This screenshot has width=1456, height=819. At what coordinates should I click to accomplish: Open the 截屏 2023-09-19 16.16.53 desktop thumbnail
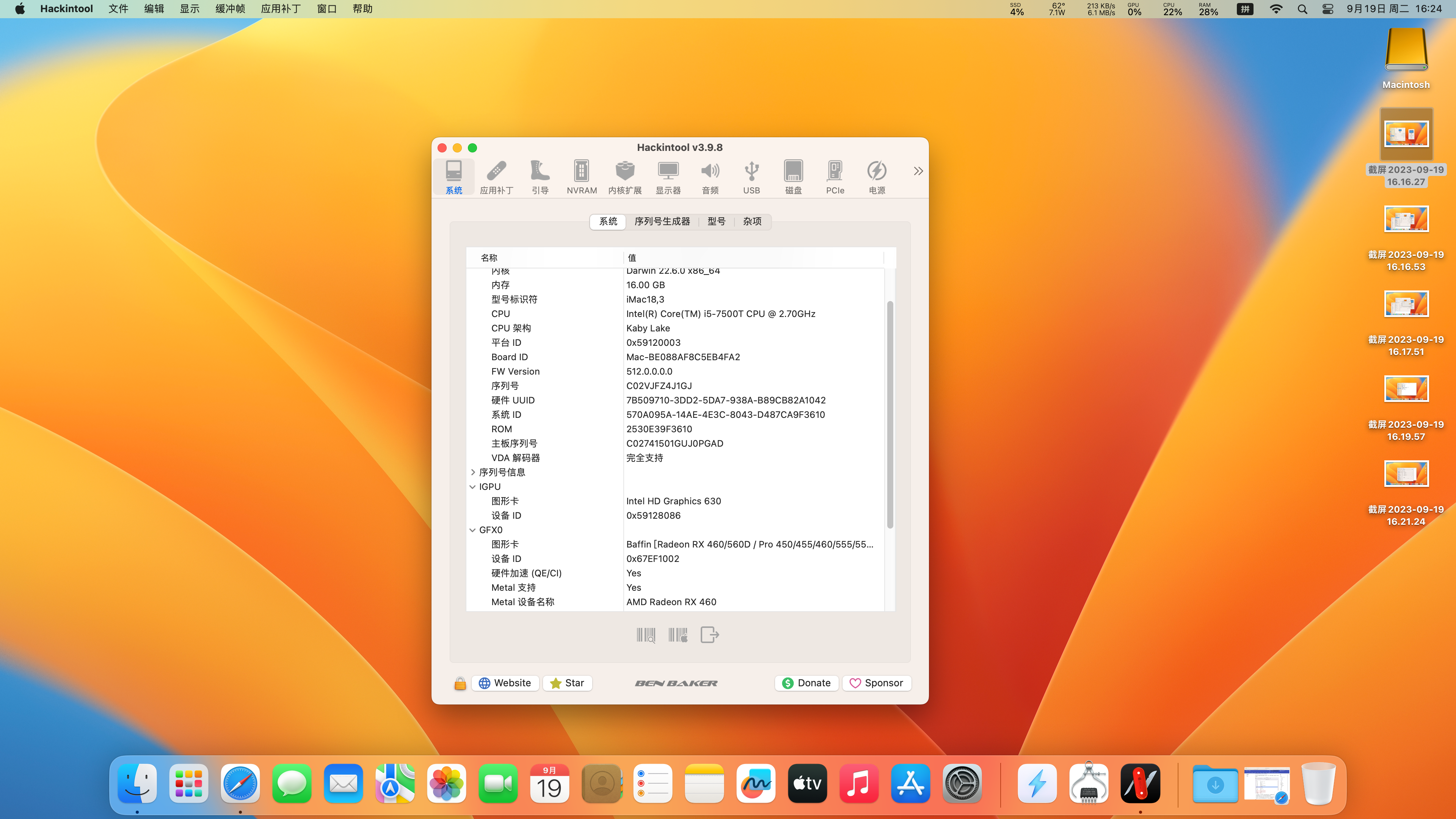pos(1406,220)
